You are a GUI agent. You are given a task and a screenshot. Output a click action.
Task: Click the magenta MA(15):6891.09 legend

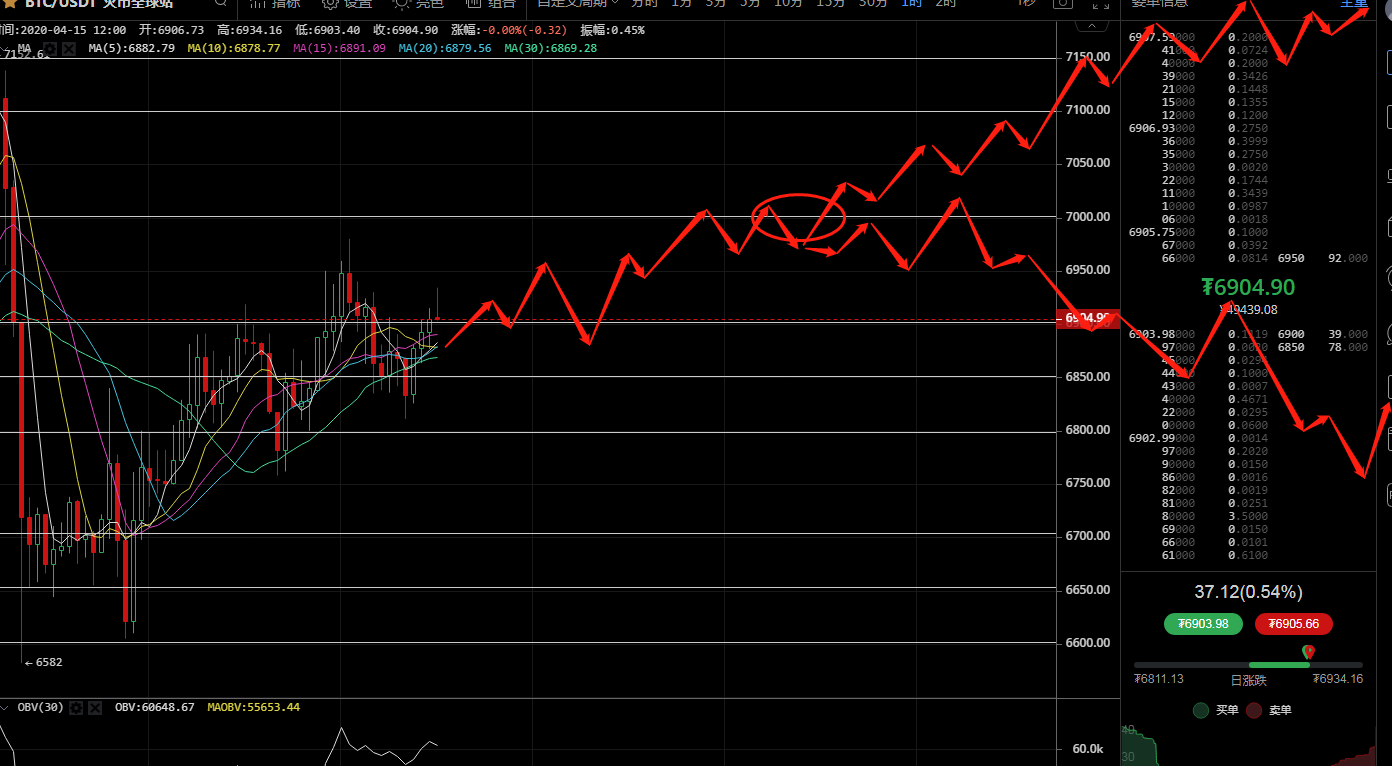click(x=339, y=48)
